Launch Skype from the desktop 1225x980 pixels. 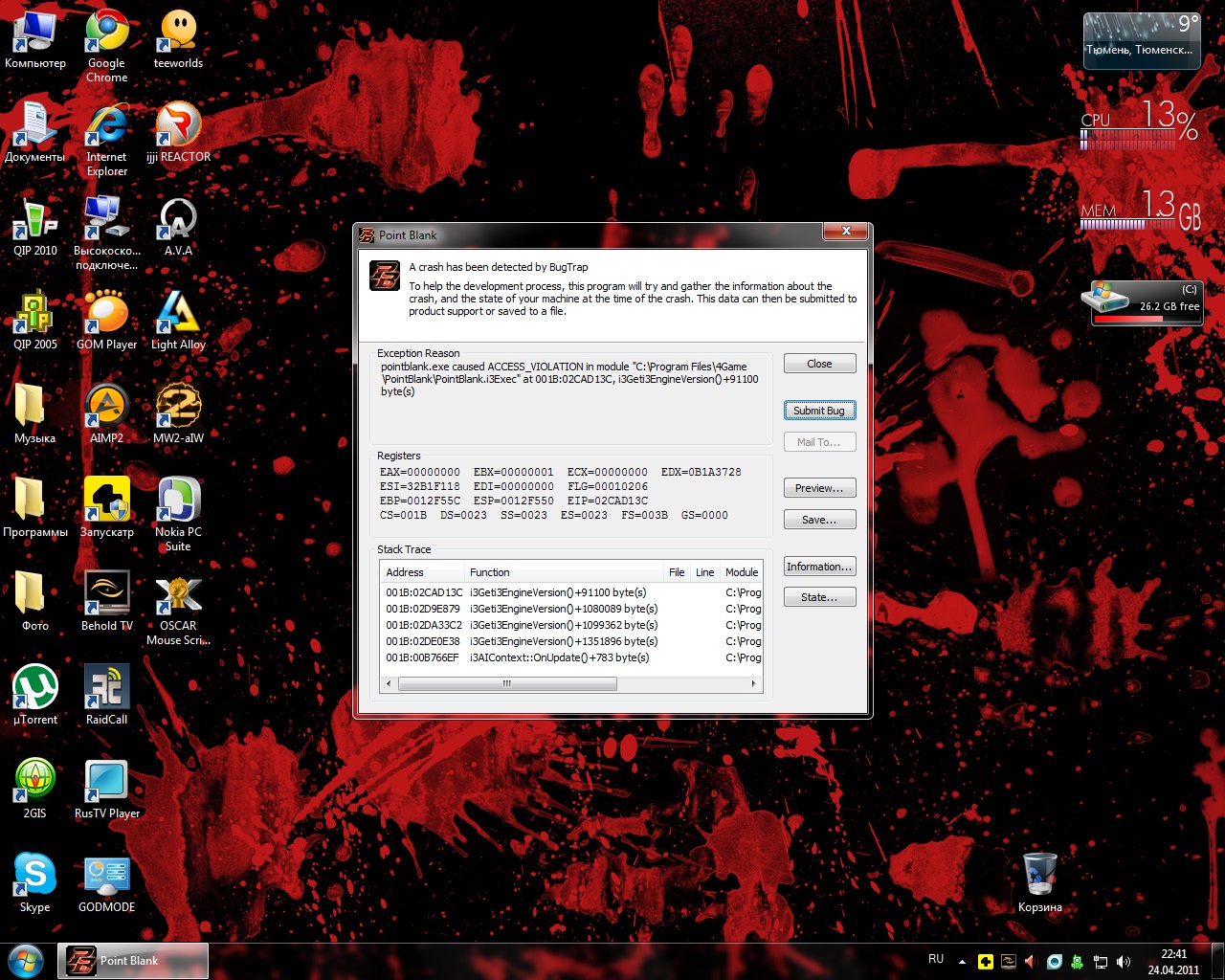(35, 877)
